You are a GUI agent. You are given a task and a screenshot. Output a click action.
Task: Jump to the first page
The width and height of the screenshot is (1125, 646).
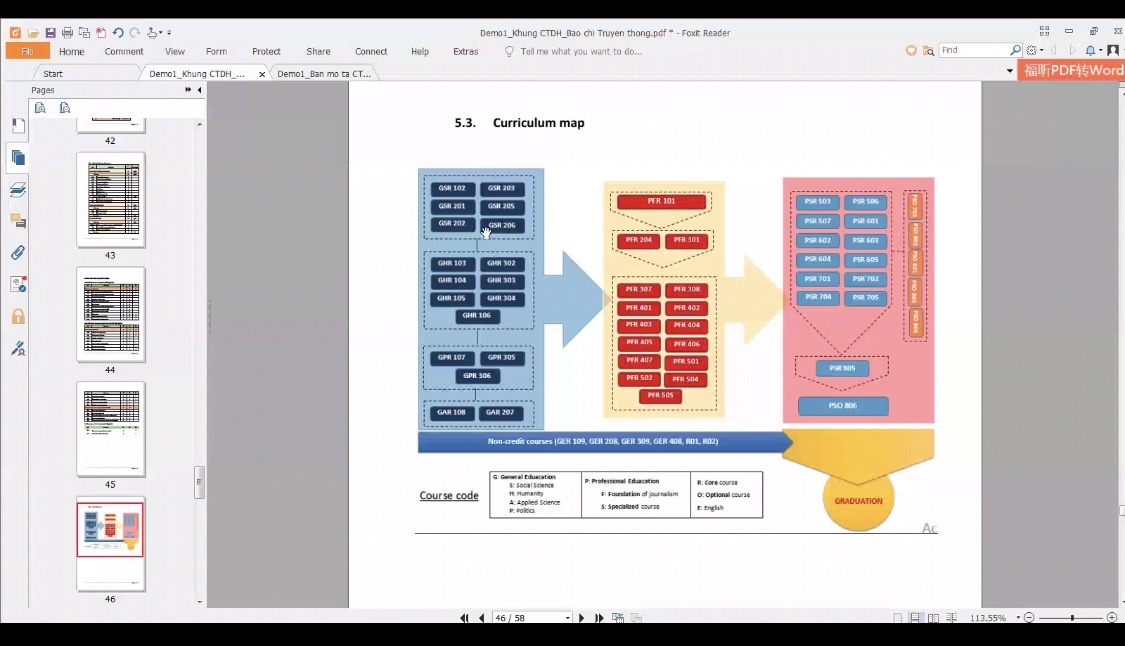[x=464, y=618]
